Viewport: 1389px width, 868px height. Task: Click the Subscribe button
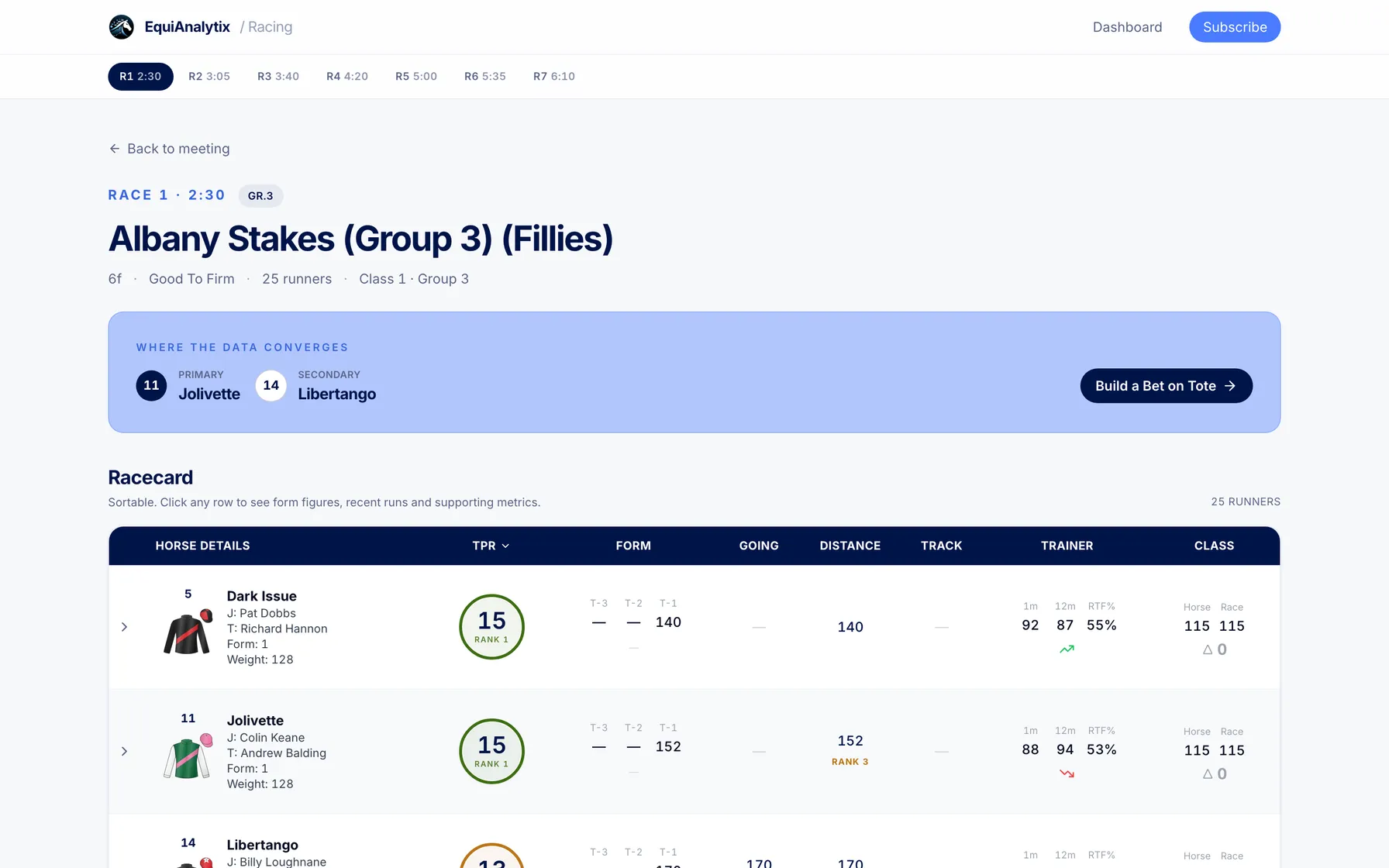tap(1235, 27)
